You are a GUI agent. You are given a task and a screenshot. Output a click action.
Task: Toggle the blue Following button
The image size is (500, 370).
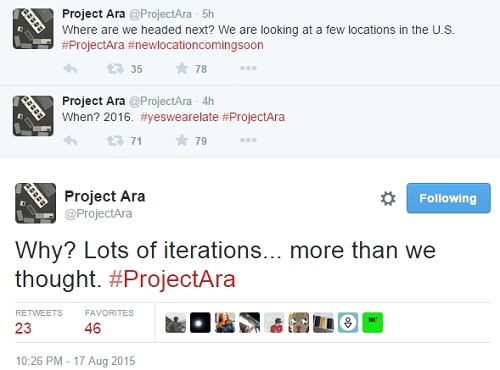click(448, 198)
